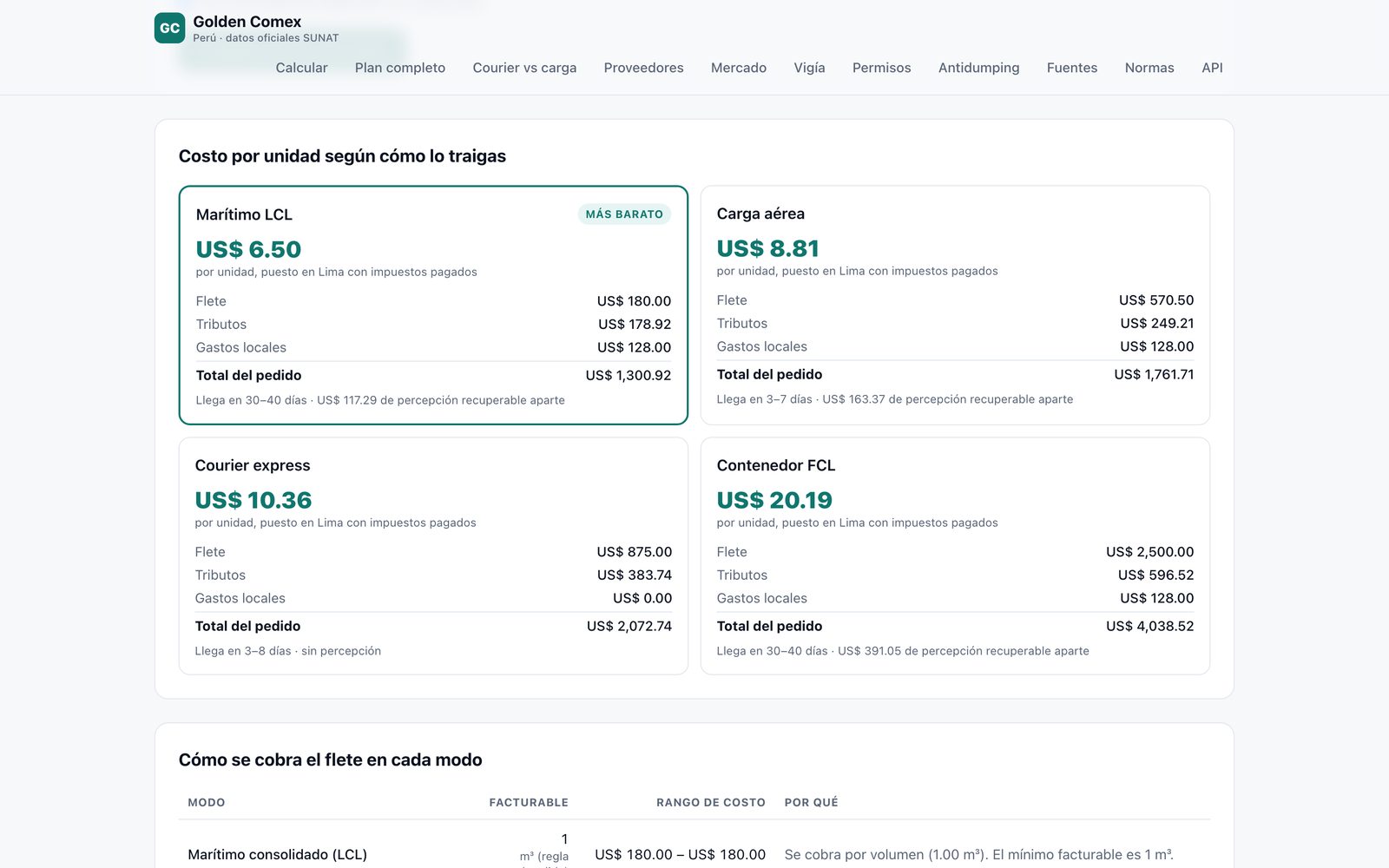
Task: Open Courier vs carga section
Action: click(524, 68)
